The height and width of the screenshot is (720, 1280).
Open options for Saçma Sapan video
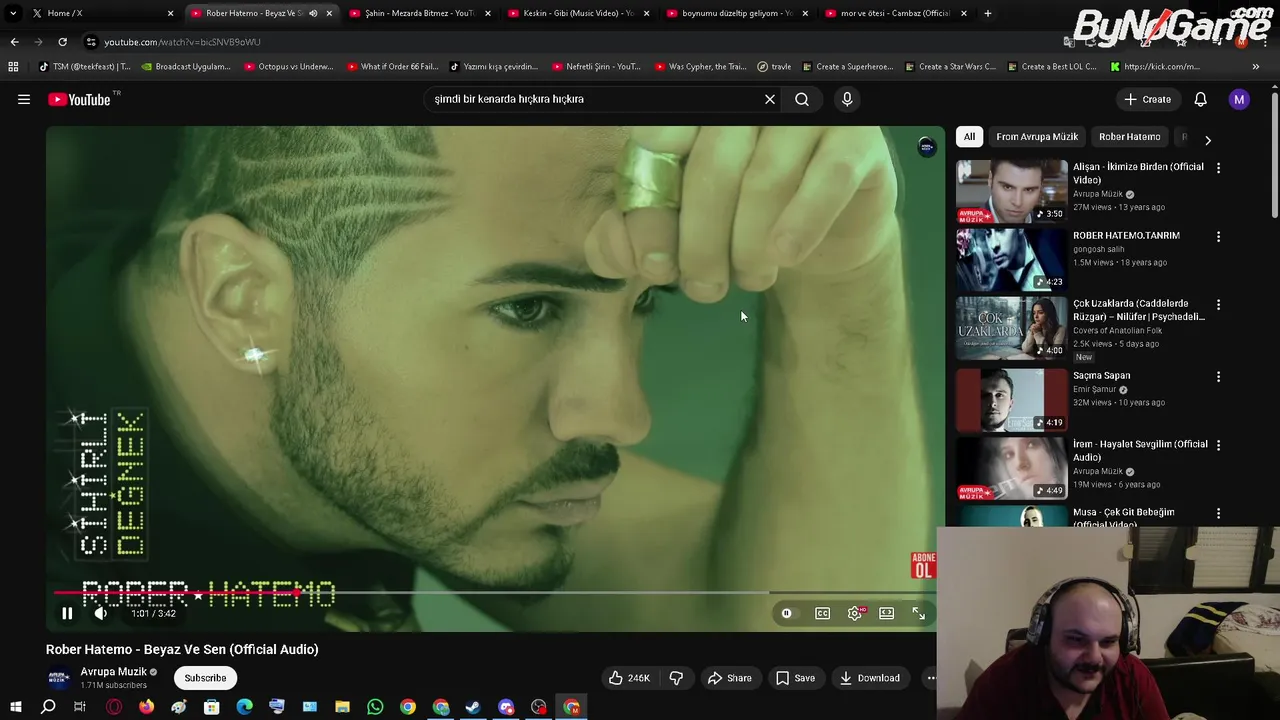(x=1218, y=377)
